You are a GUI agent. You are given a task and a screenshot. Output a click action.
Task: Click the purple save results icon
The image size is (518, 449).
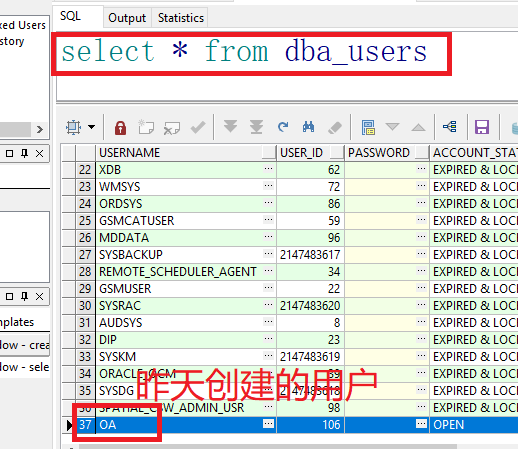click(482, 127)
